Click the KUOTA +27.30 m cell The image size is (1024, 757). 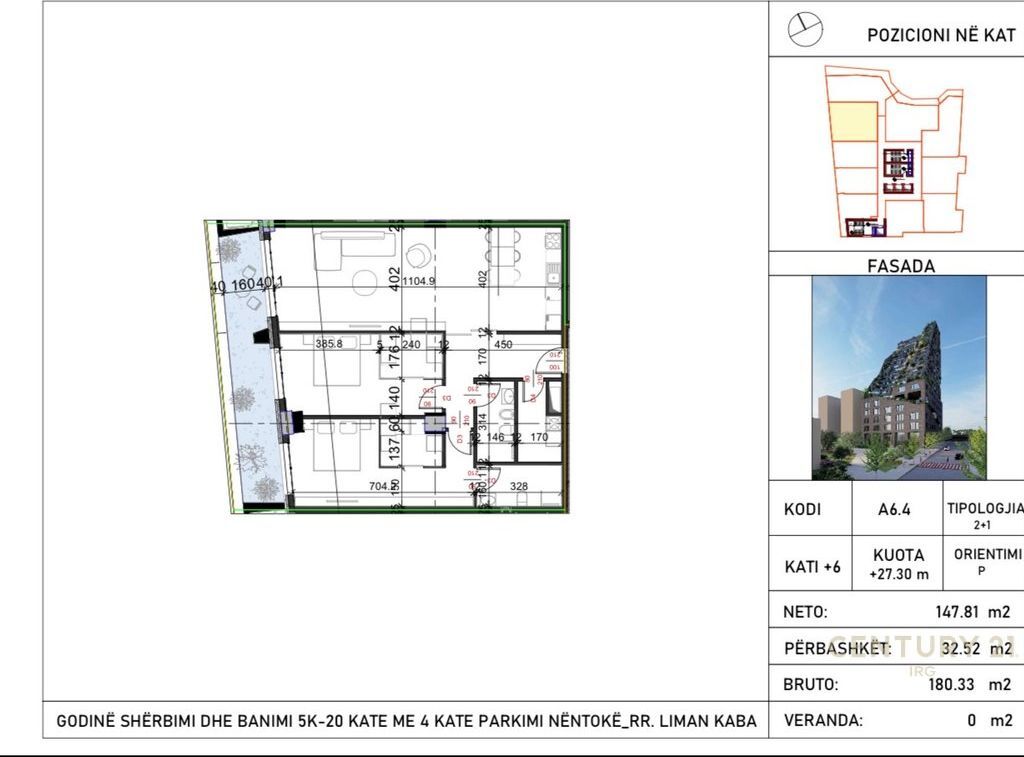click(x=900, y=564)
